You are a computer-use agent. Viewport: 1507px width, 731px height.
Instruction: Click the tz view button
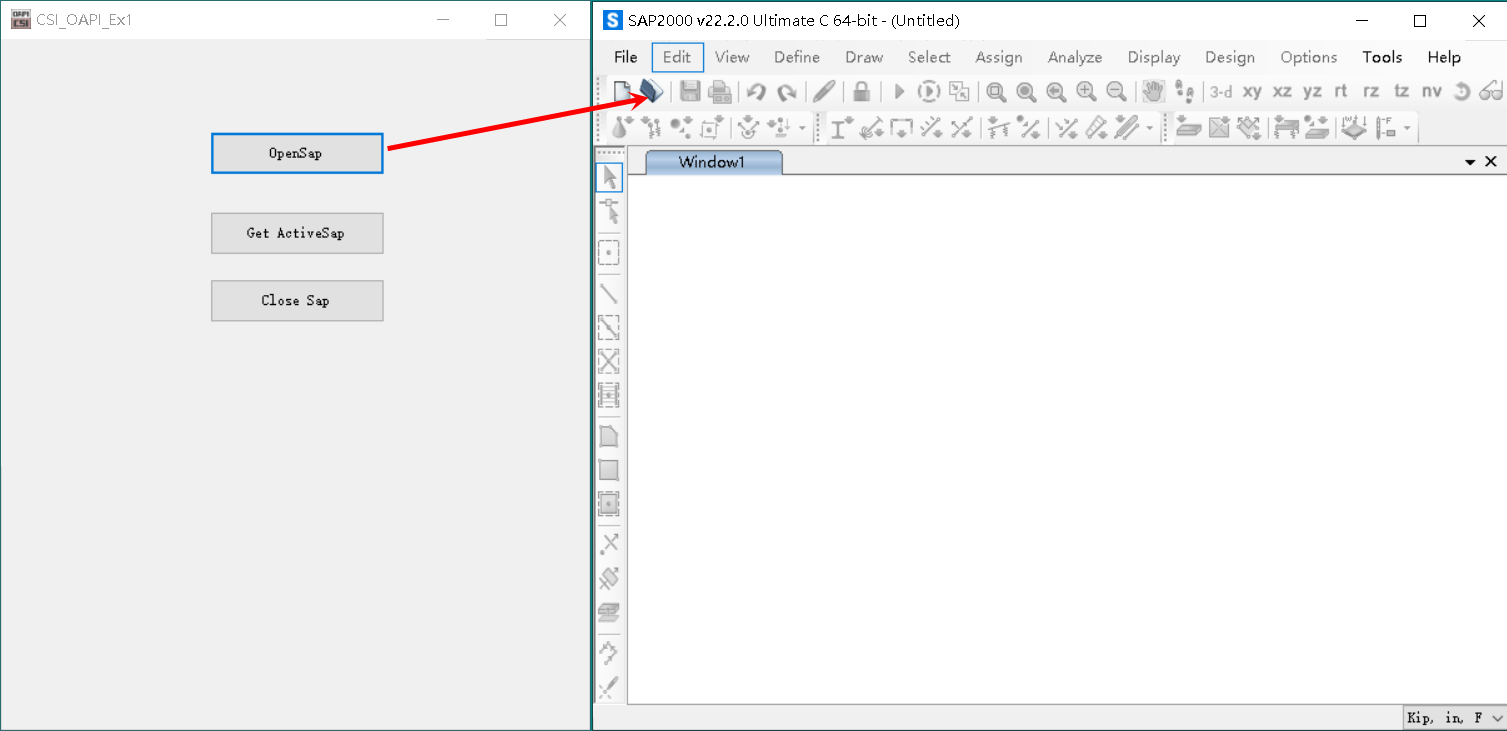(1401, 92)
